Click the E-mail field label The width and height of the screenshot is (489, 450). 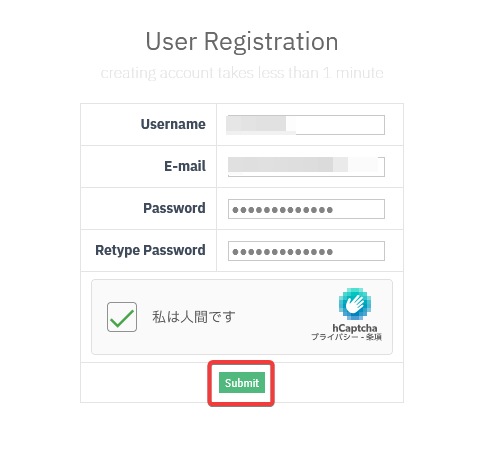click(185, 166)
